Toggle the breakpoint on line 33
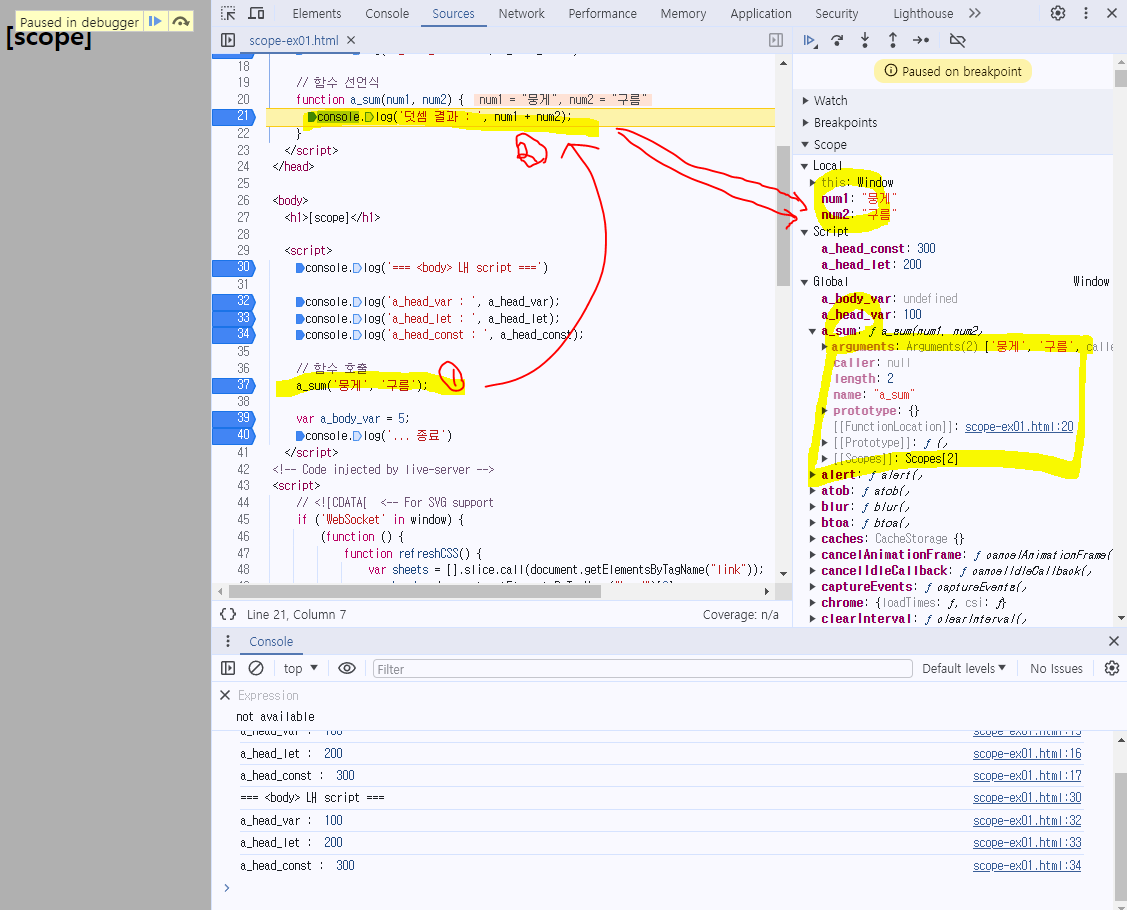The width and height of the screenshot is (1127, 910). tap(234, 318)
